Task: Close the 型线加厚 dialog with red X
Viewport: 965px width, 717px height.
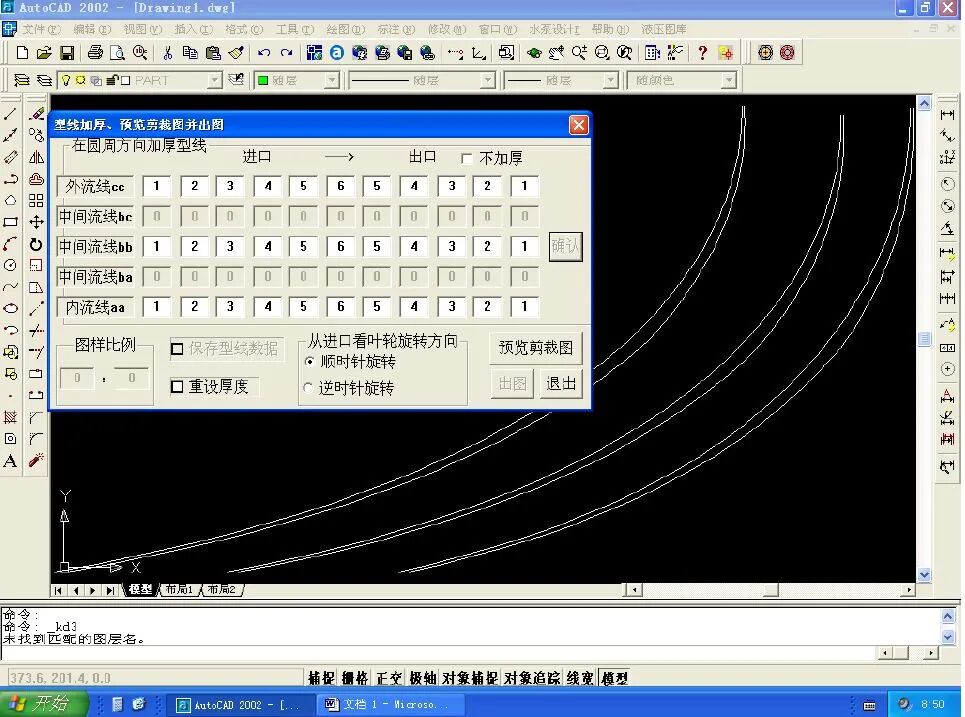Action: [579, 126]
